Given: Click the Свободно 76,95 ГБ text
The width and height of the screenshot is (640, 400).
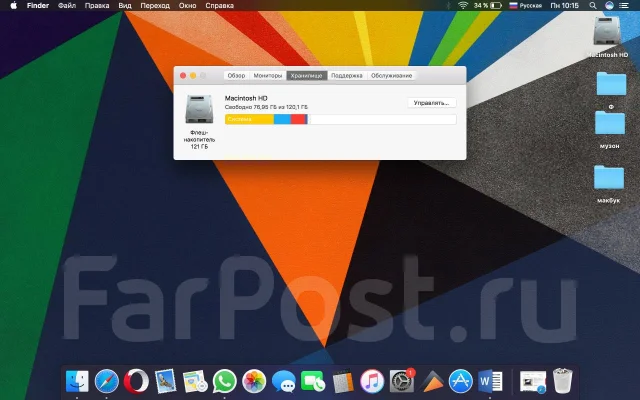Looking at the screenshot, I should 266,107.
